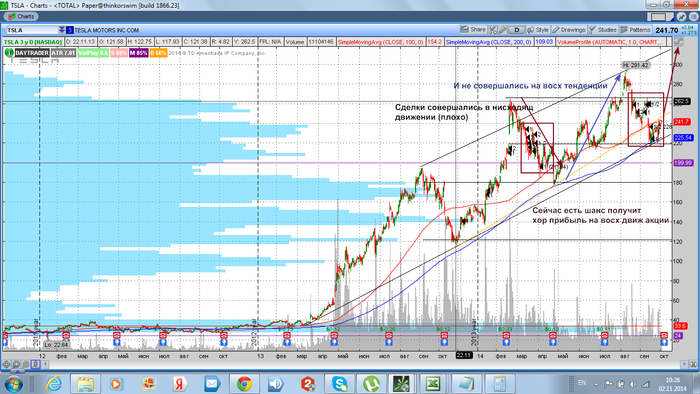700x394 pixels.
Task: Click the zoom magnifier icon at bottom left
Action: pyautogui.click(x=16, y=364)
